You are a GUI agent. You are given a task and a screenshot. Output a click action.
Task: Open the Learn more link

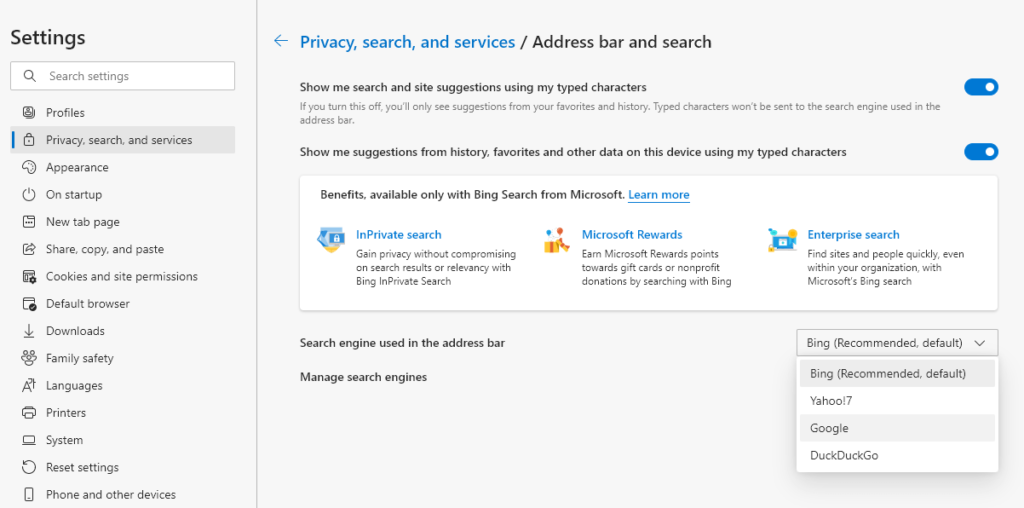click(x=658, y=195)
